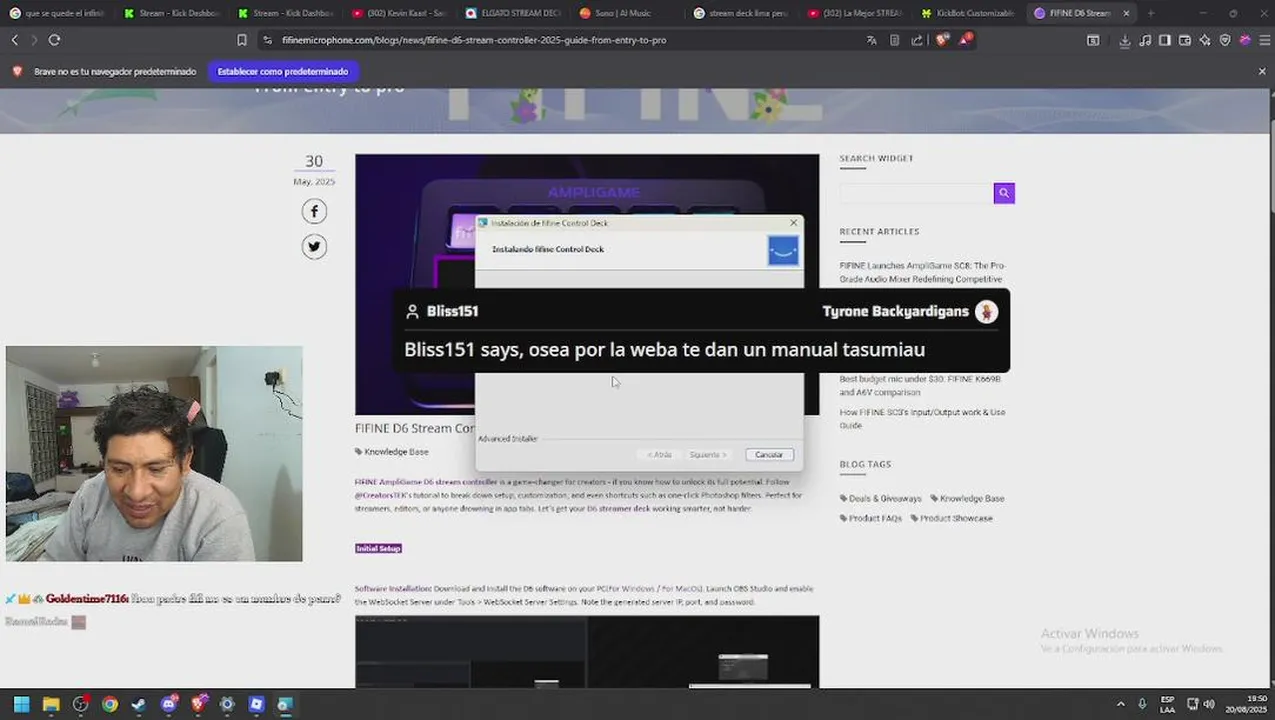Switch to Suno AI Music tab

(x=626, y=13)
